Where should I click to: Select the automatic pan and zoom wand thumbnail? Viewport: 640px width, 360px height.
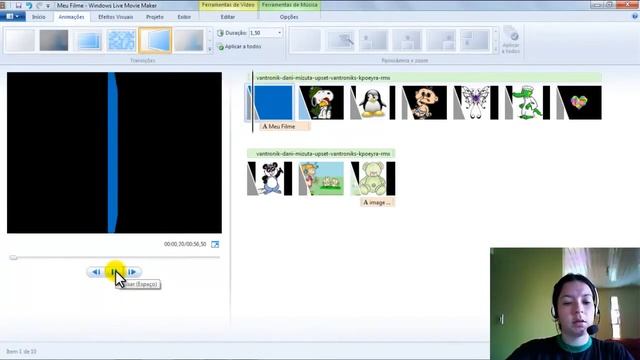(340, 40)
